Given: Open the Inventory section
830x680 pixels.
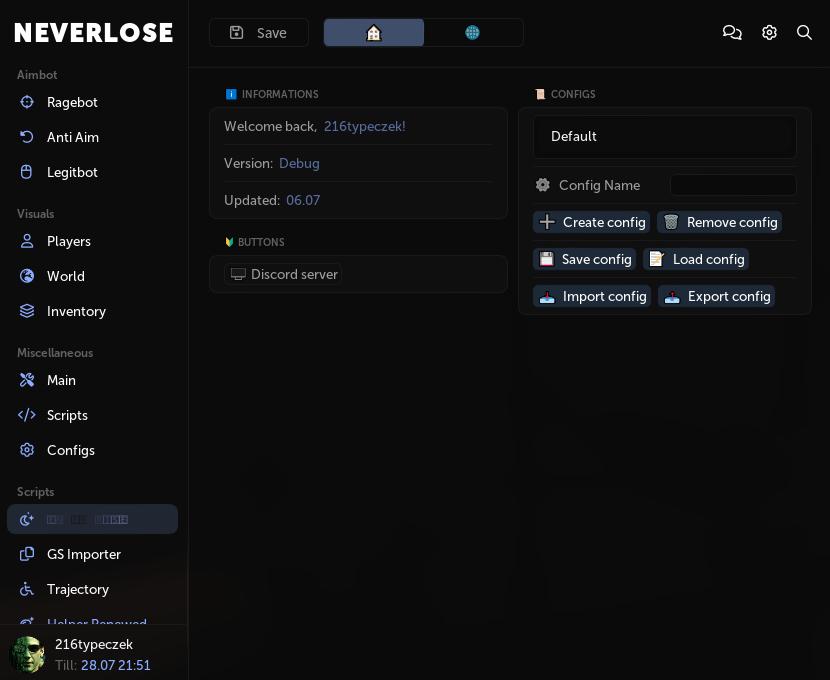Looking at the screenshot, I should [76, 311].
